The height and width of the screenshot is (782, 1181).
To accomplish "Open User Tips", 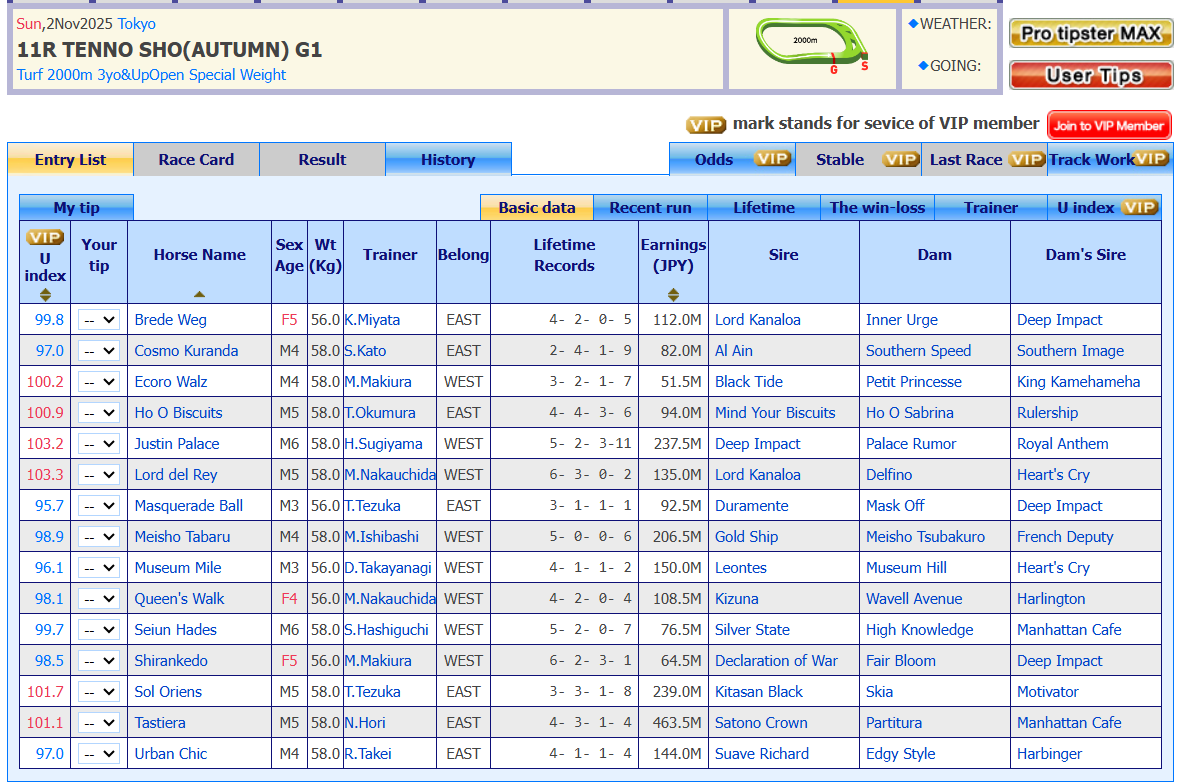I will pyautogui.click(x=1091, y=75).
